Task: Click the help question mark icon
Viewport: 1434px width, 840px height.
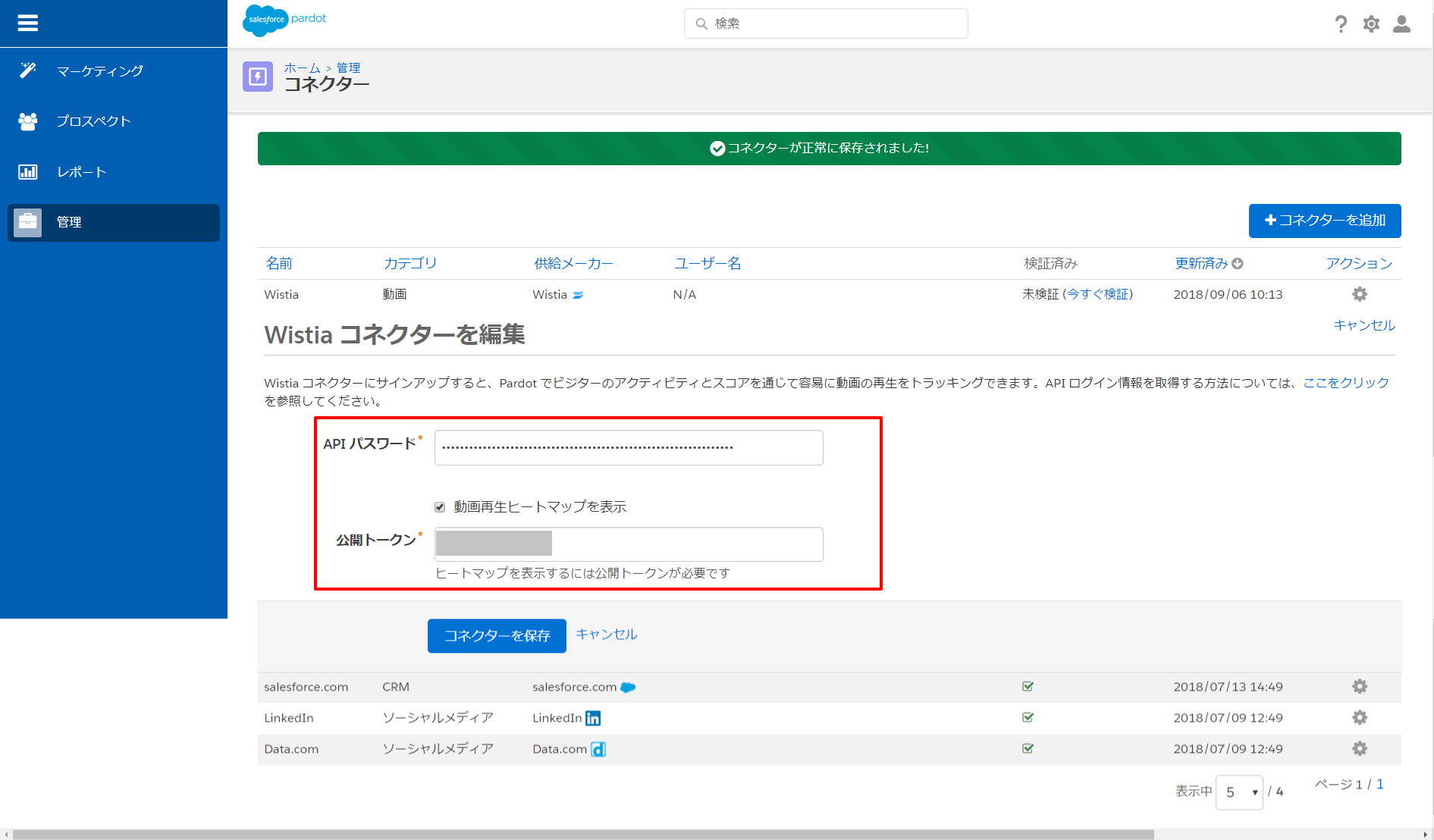Action: (1341, 24)
